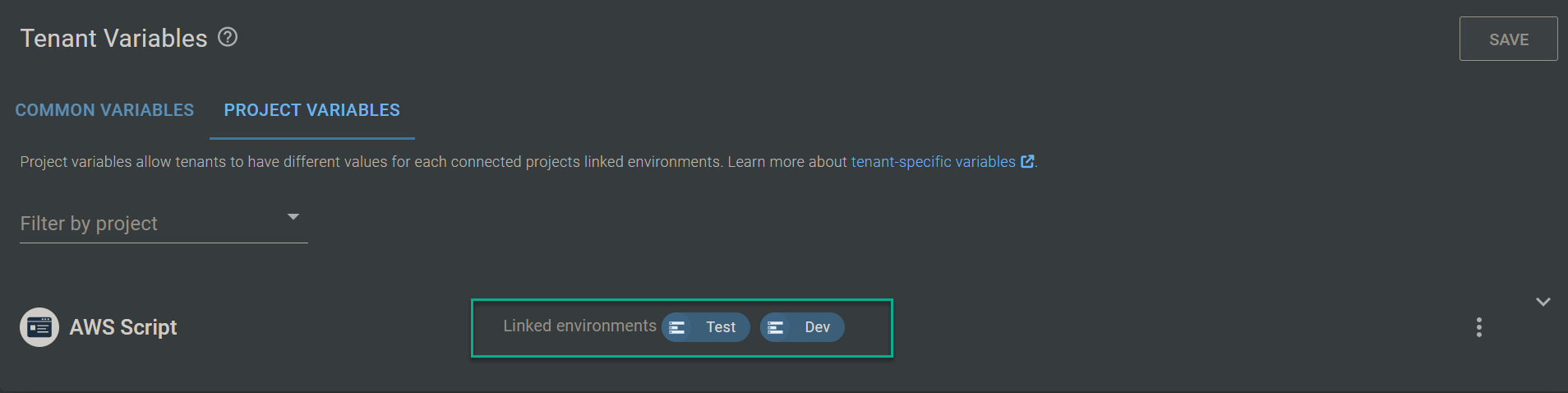Click the Project variables description text
Viewport: 1568px width, 393px height.
[x=370, y=162]
